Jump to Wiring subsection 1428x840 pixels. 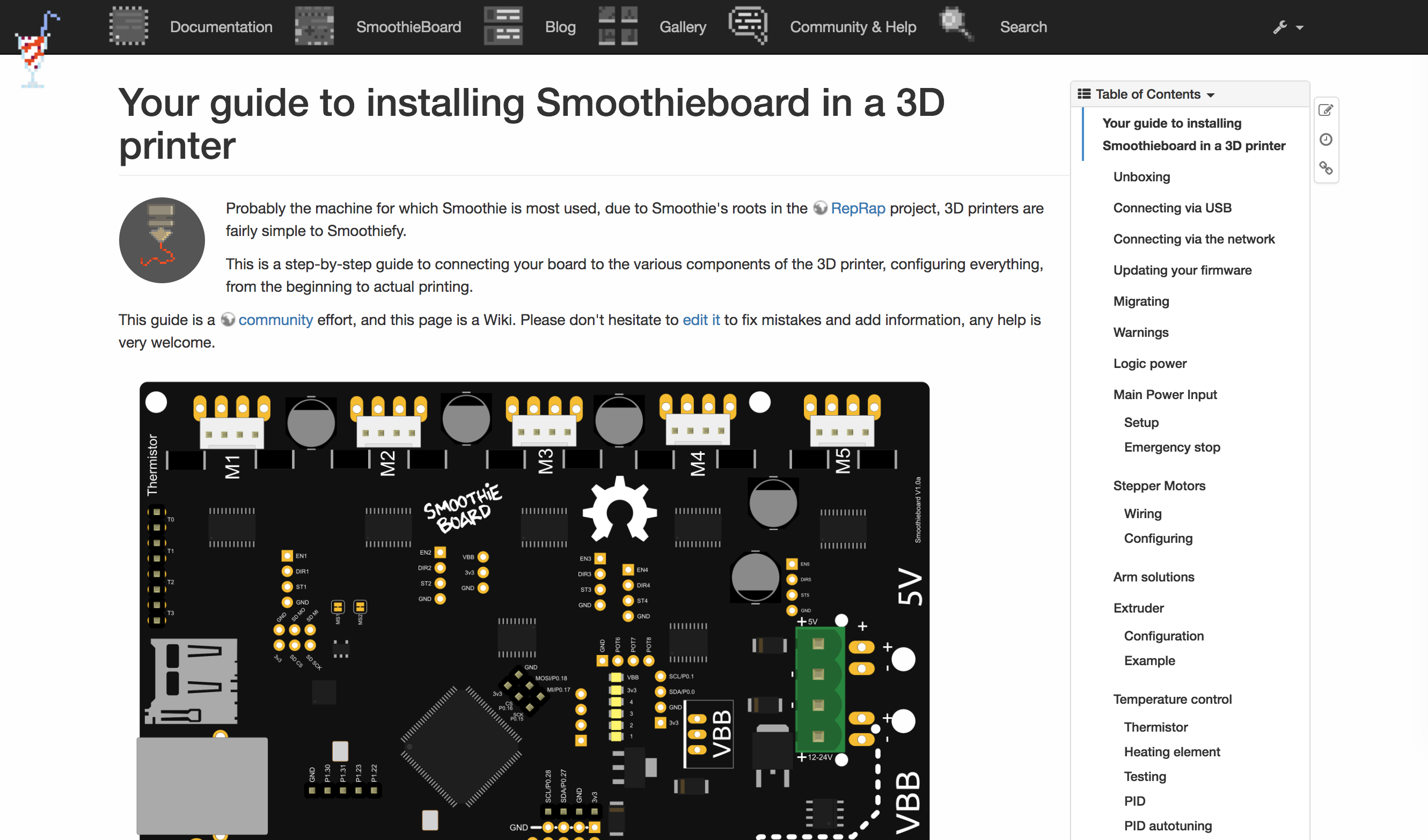tap(1143, 514)
